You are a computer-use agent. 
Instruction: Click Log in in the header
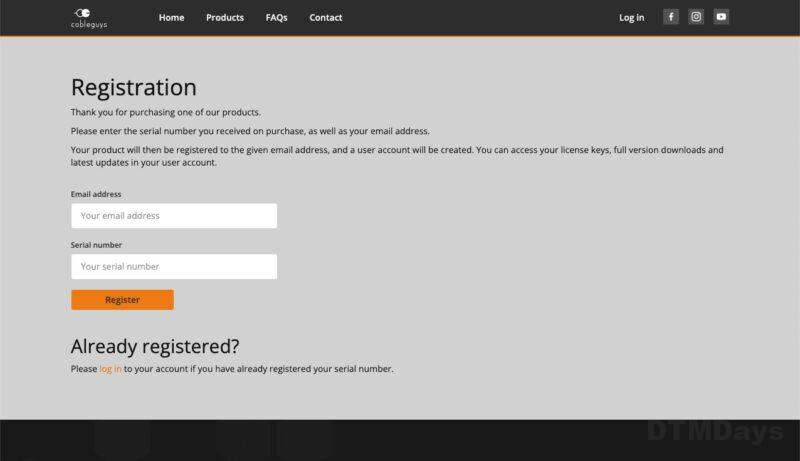(x=631, y=18)
